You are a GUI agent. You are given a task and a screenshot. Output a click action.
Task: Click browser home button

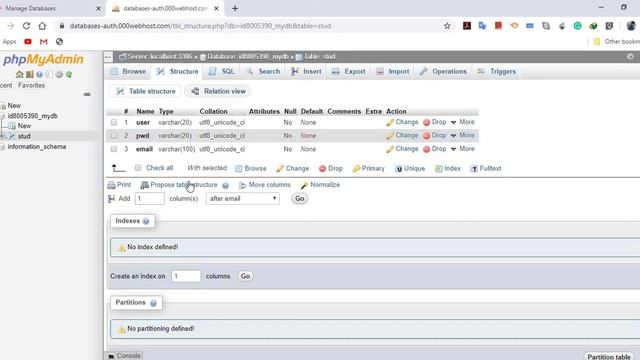(x=42, y=26)
